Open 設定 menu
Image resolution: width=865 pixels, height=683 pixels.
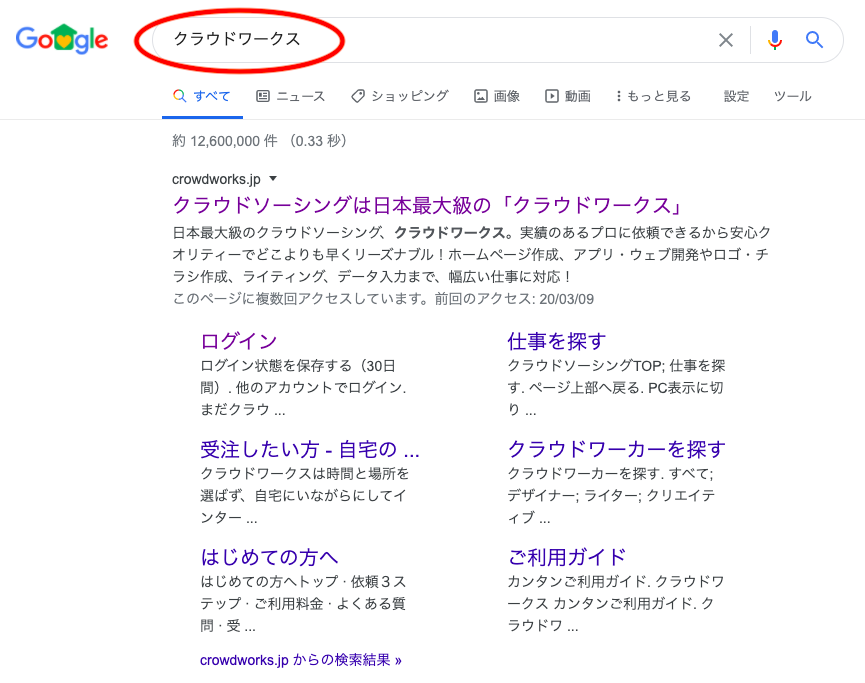[736, 96]
